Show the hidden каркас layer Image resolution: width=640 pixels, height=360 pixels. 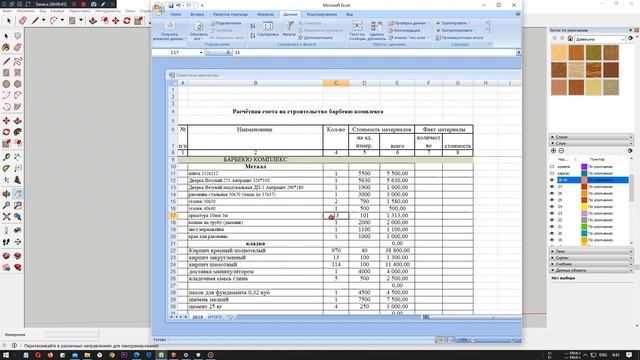pos(552,173)
